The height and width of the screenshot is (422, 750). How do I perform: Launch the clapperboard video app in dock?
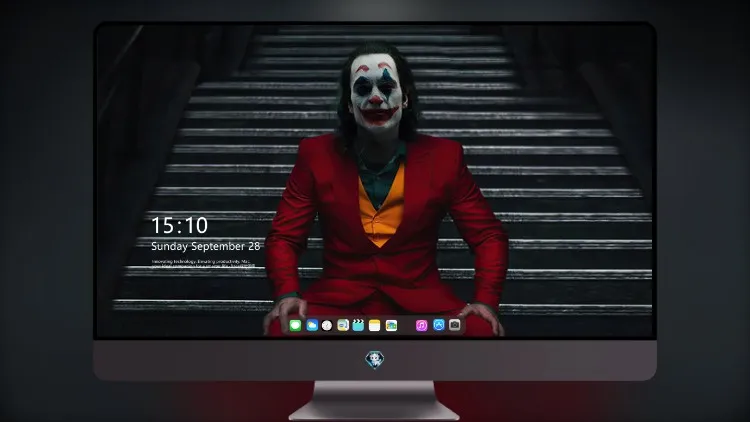point(358,325)
